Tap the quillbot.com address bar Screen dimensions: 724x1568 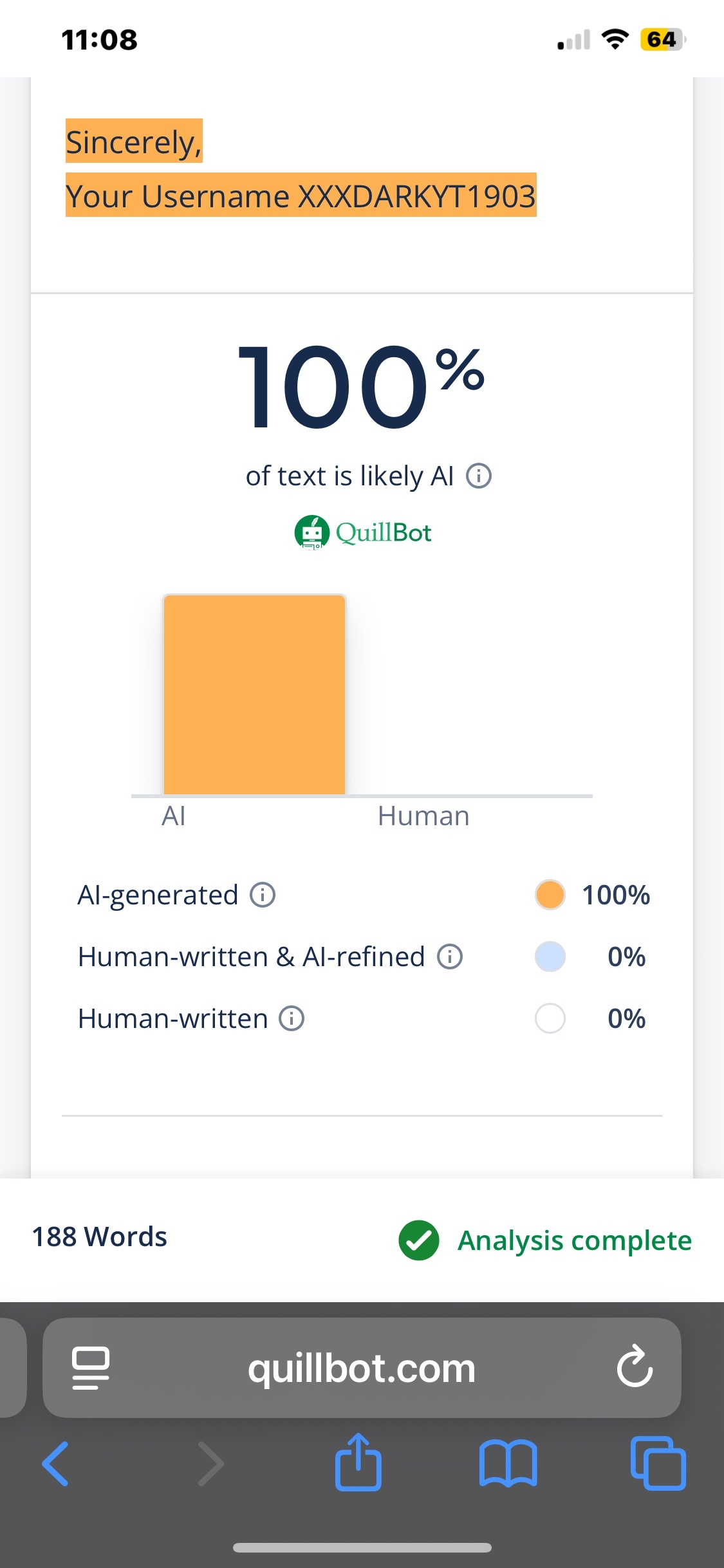pyautogui.click(x=362, y=1367)
